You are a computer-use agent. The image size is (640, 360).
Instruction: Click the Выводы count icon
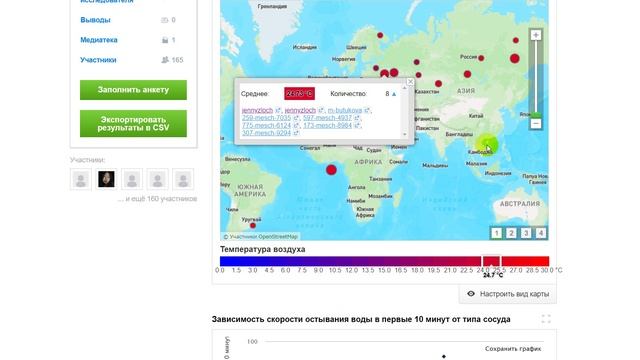coord(164,20)
